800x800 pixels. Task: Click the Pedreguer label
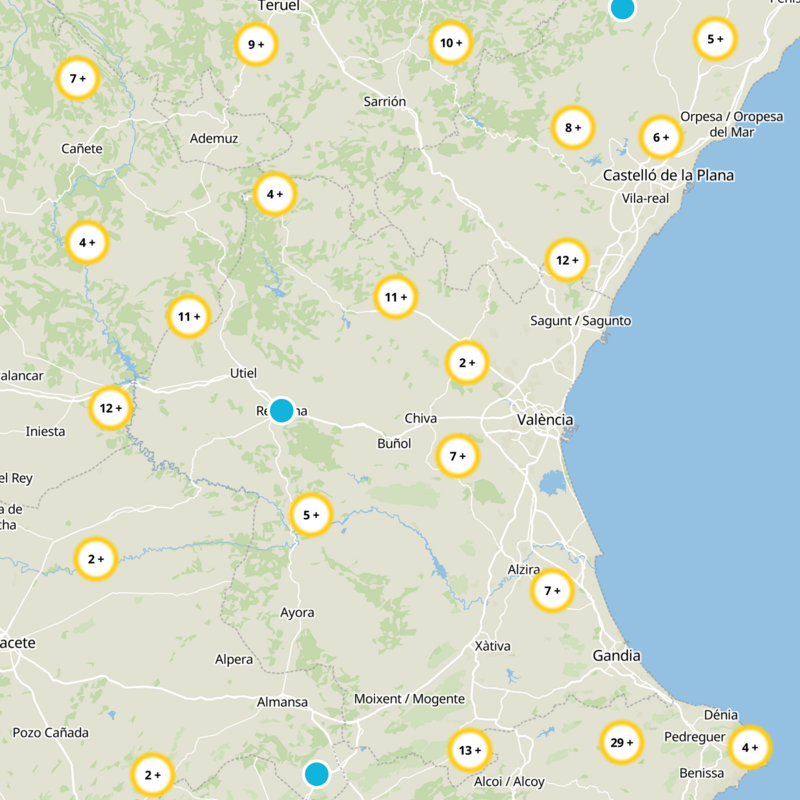click(x=694, y=737)
